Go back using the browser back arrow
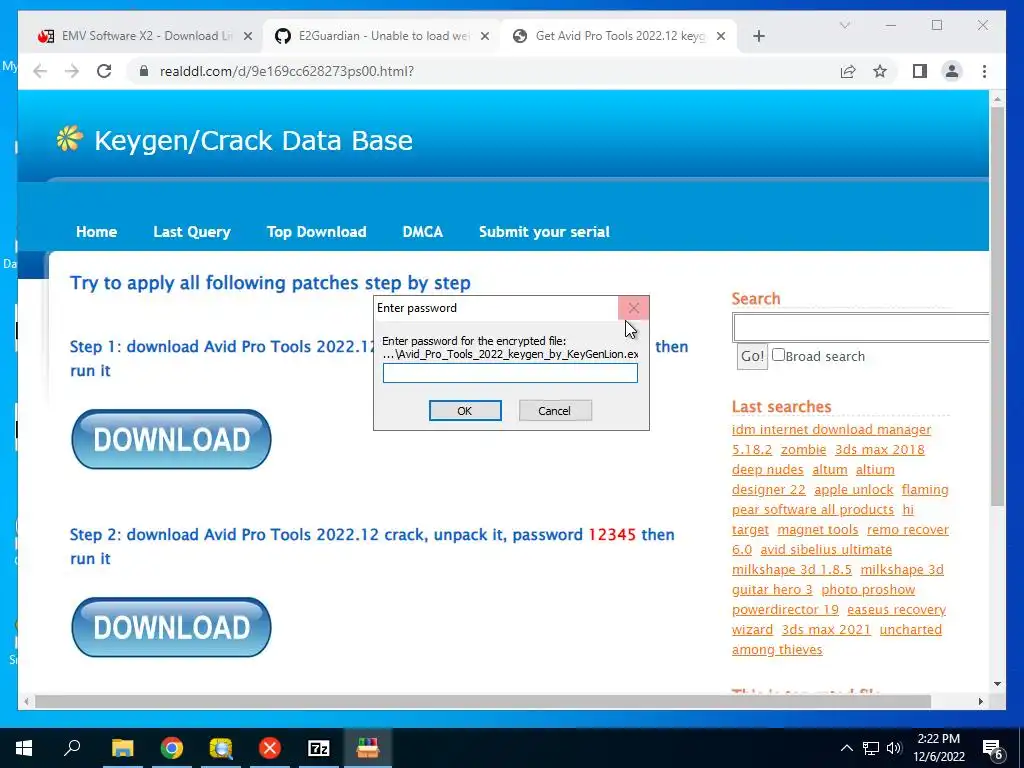 click(x=40, y=71)
